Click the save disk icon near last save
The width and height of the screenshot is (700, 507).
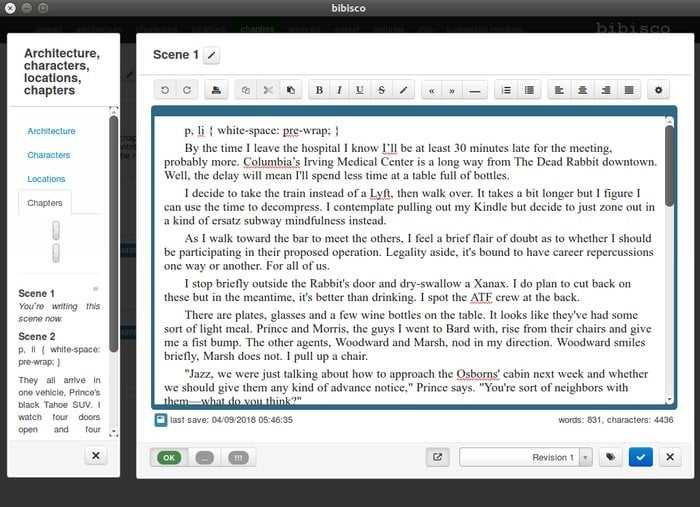[x=161, y=420]
